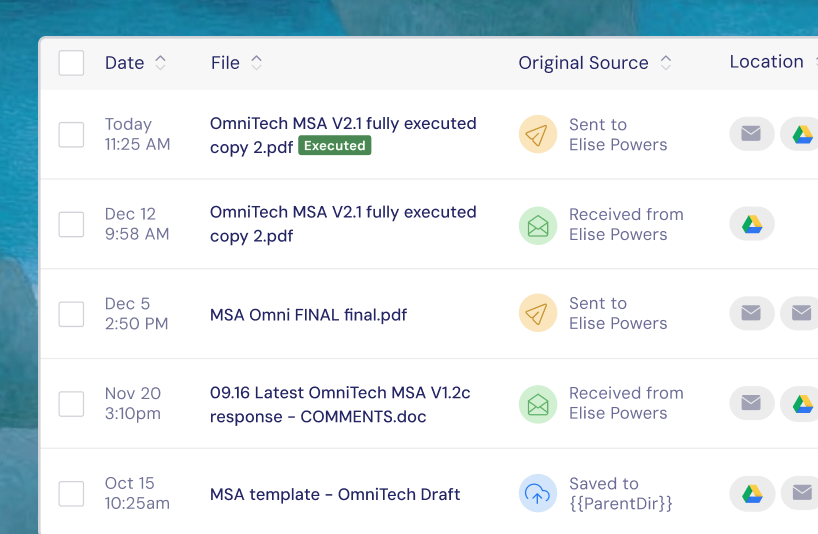Select the Dec 12 row checkbox
Image resolution: width=818 pixels, height=534 pixels.
[71, 224]
